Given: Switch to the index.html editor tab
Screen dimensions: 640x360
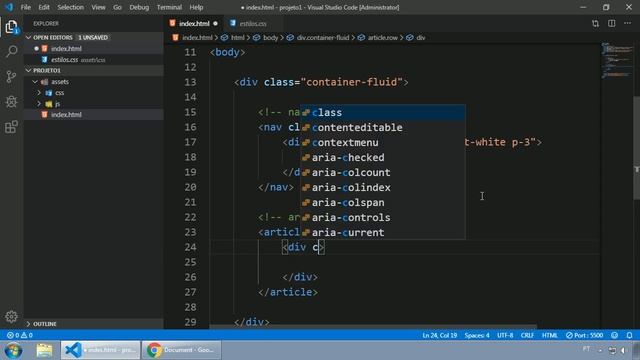Looking at the screenshot, I should click(193, 24).
